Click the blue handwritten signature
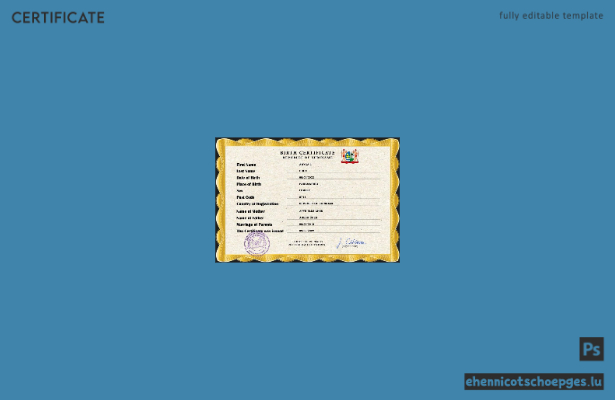 [x=351, y=243]
